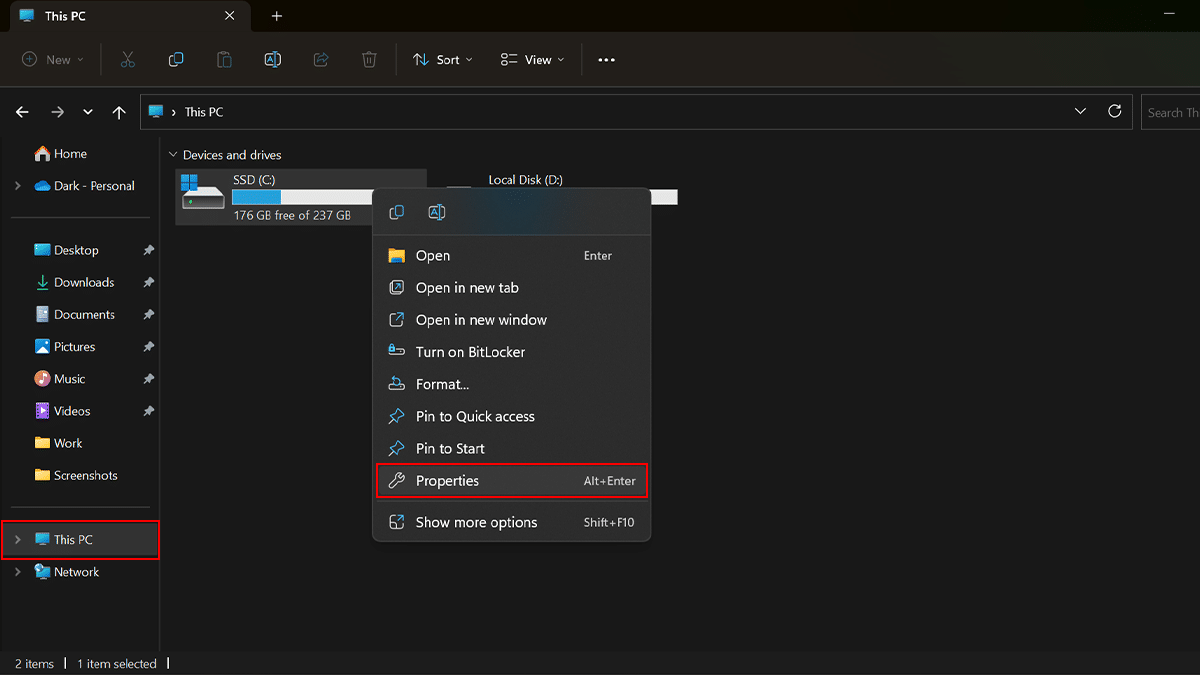This screenshot has height=675, width=1200.
Task: Expand This PC in navigation pane
Action: 18,540
